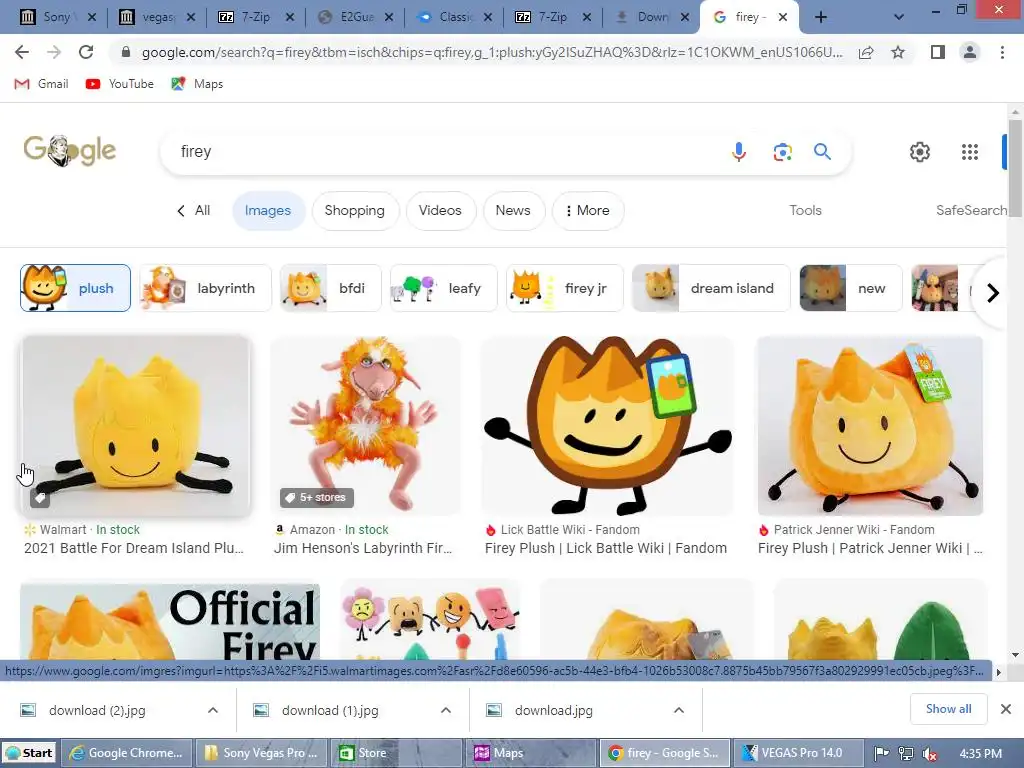Go back using browser back arrow
This screenshot has height=768, width=1024.
coord(22,52)
